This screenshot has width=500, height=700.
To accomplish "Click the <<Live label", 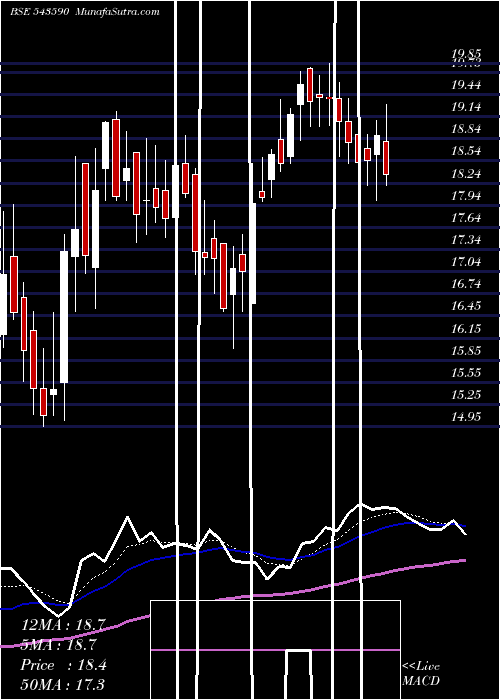I will (x=421, y=667).
